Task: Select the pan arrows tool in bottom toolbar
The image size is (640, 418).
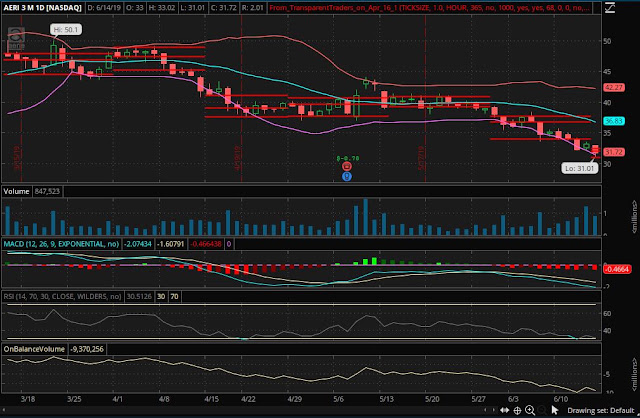Action: pyautogui.click(x=504, y=410)
